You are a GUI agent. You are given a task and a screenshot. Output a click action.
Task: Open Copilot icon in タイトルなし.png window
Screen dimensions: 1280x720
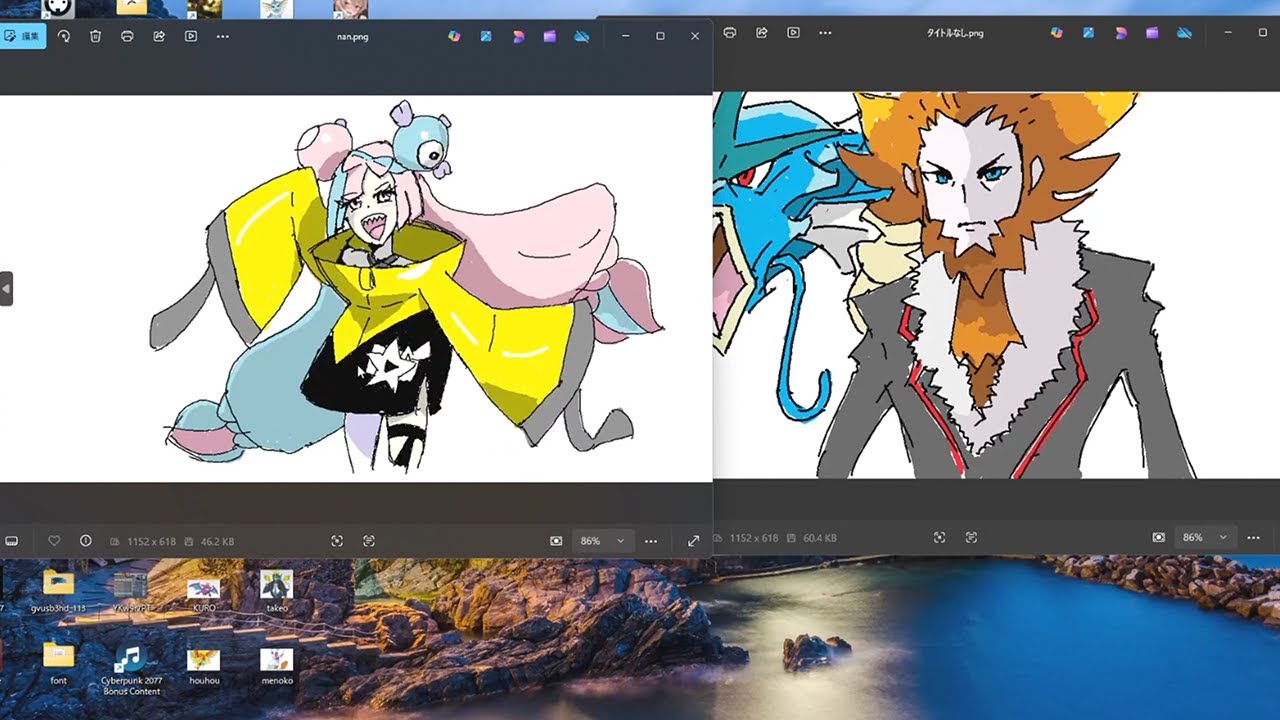(1057, 33)
